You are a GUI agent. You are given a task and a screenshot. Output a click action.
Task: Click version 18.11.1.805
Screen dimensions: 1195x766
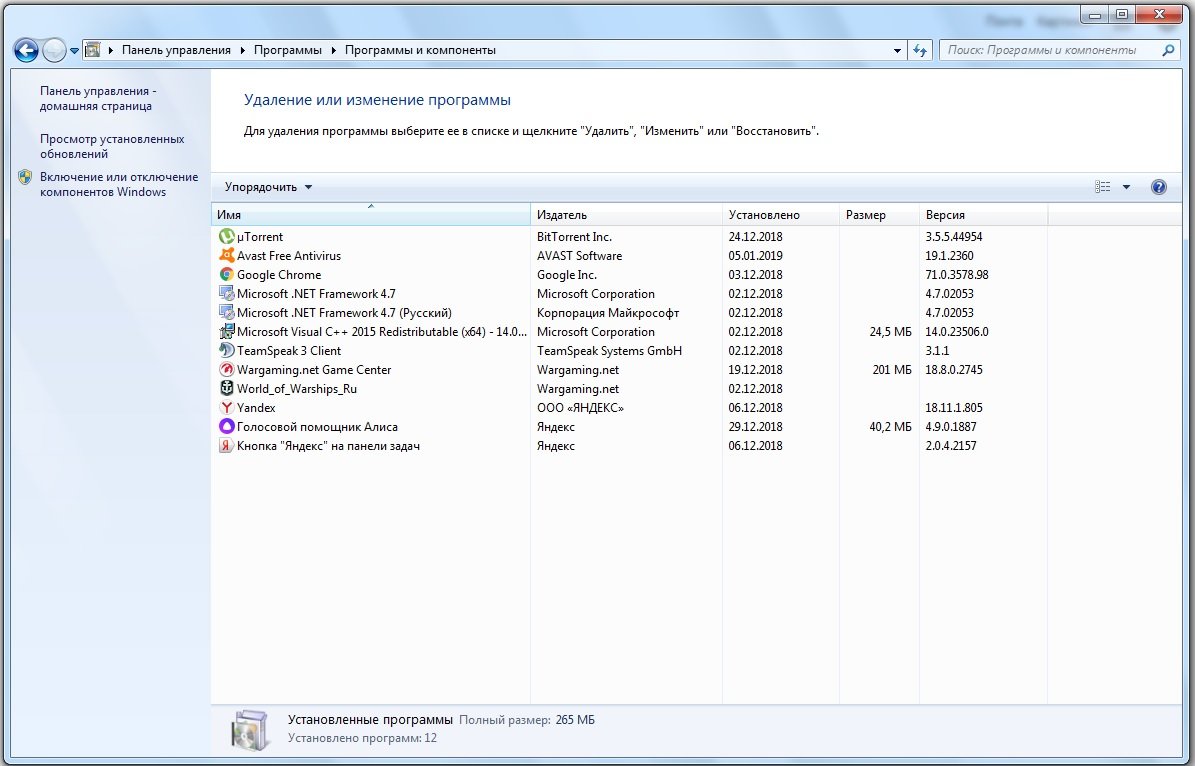tap(954, 409)
